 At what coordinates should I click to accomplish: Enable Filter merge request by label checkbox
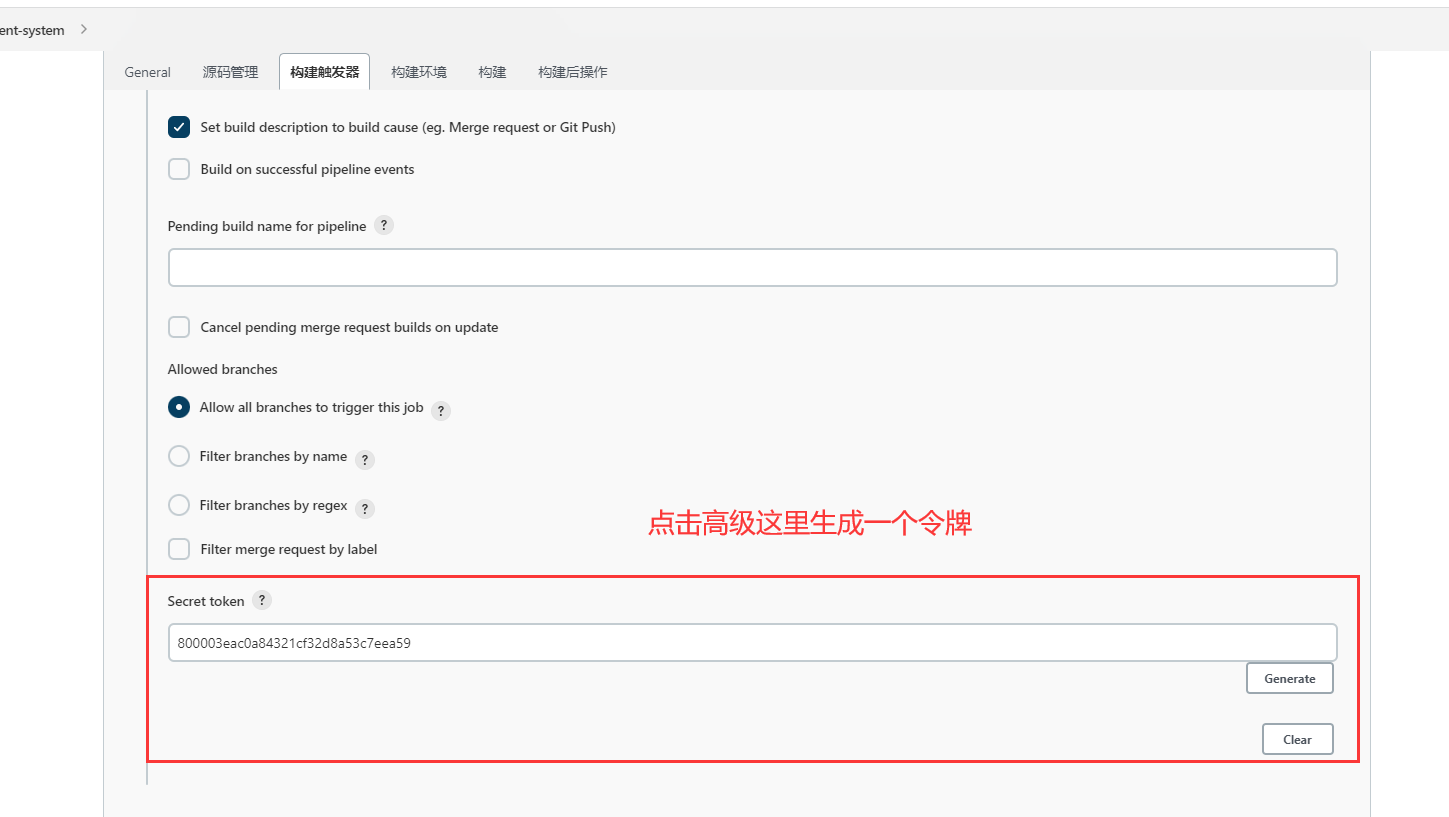click(x=179, y=549)
